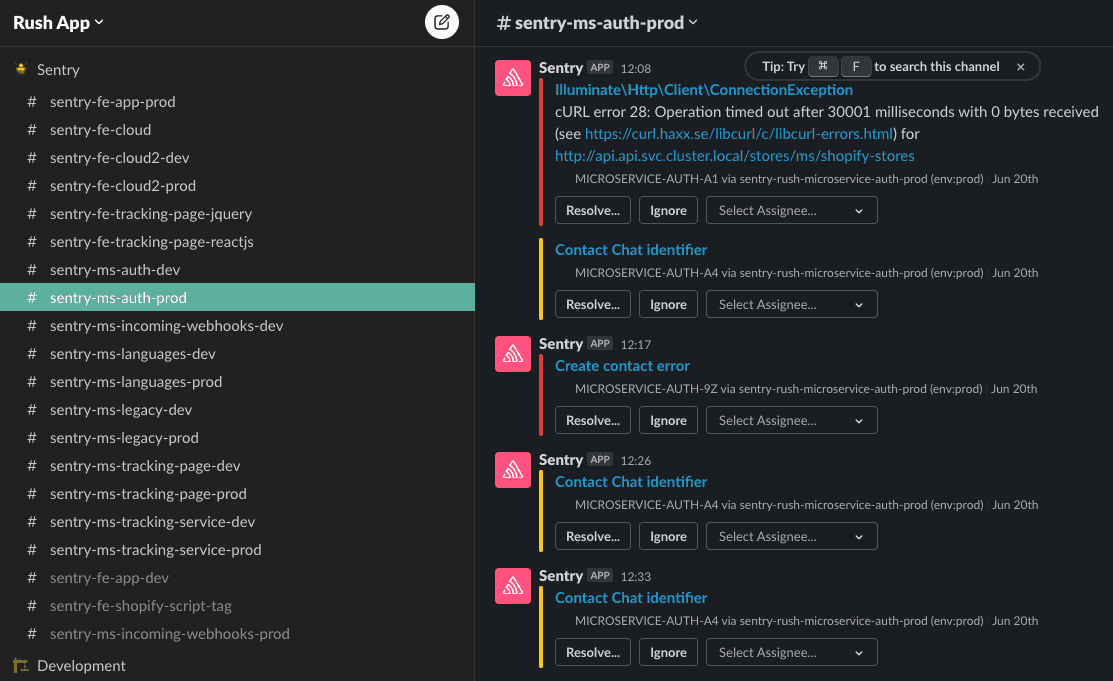Image resolution: width=1113 pixels, height=681 pixels.
Task: Click the construction emoji next to Development
Action: 19,665
